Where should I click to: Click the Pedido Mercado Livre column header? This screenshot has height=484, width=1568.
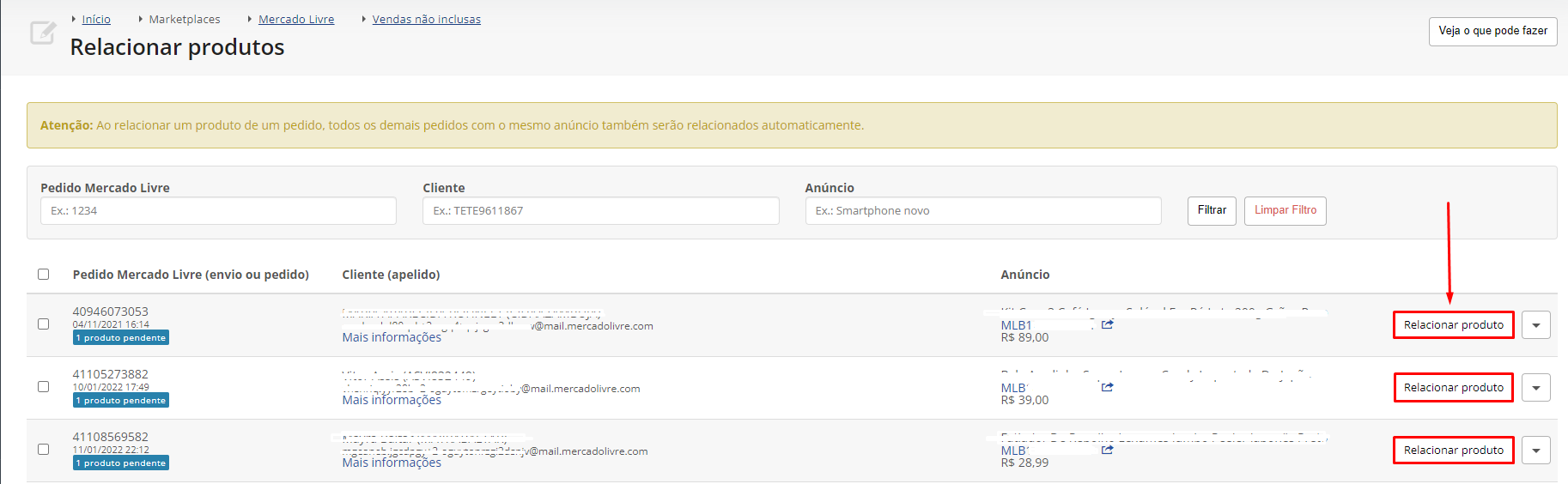(191, 275)
